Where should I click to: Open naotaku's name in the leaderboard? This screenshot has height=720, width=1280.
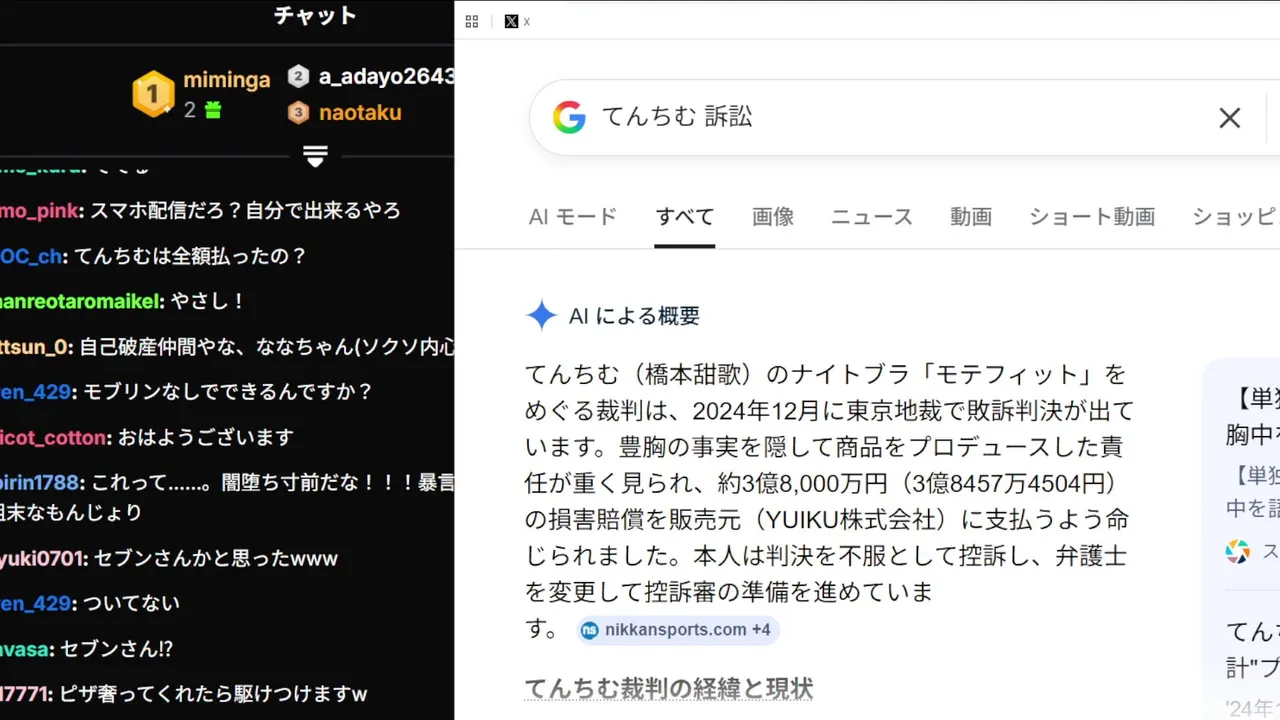pyautogui.click(x=360, y=113)
